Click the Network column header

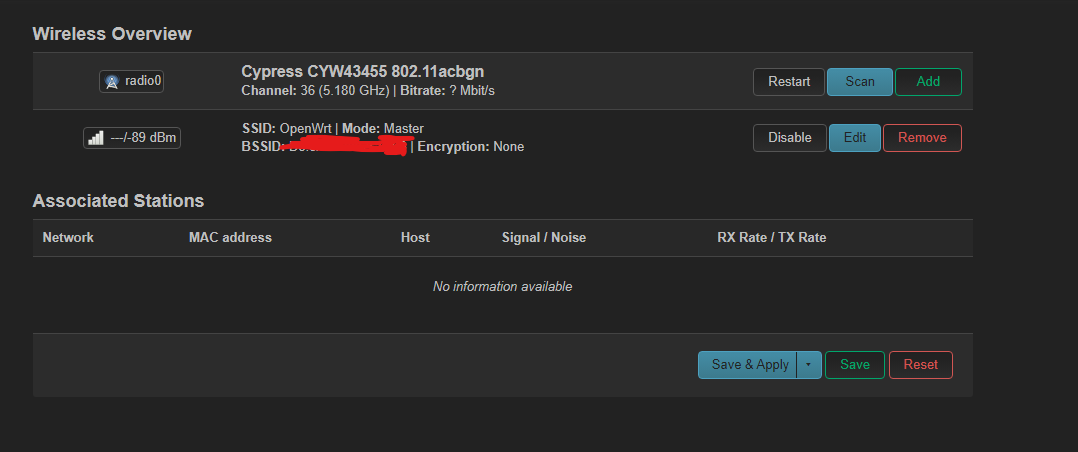(68, 237)
